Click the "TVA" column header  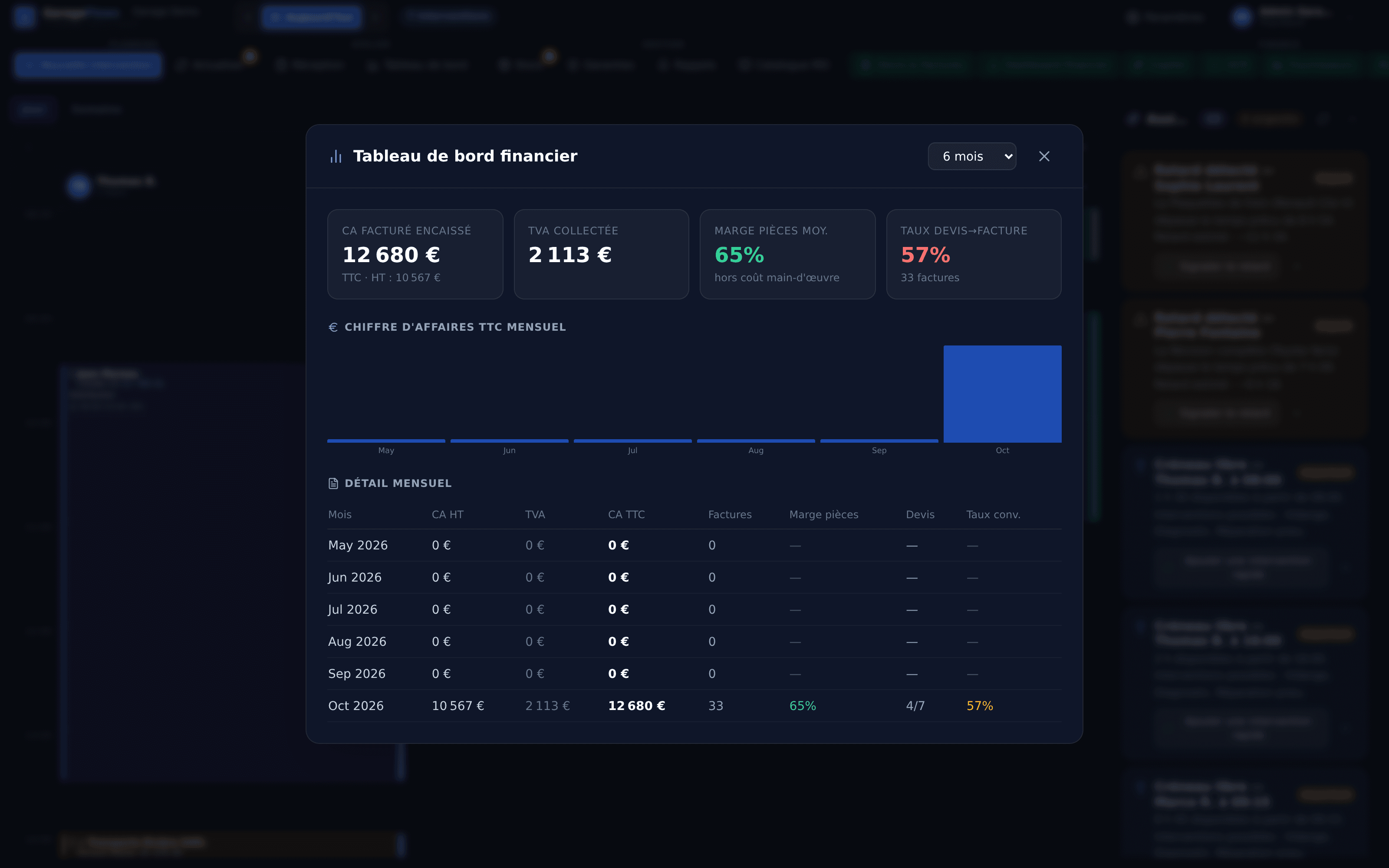tap(535, 515)
